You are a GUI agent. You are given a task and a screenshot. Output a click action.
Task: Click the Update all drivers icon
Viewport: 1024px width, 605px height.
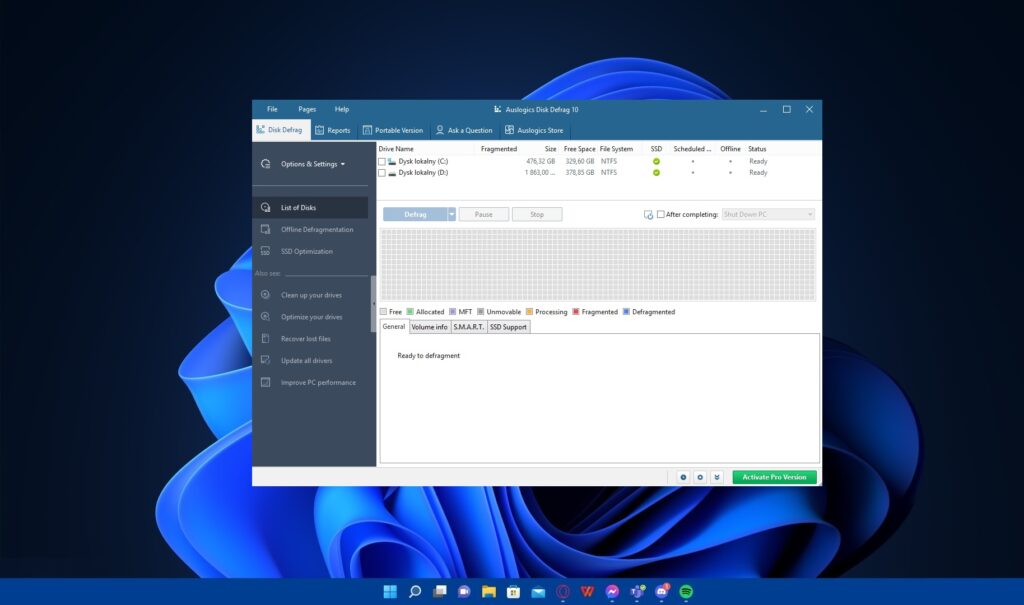266,360
